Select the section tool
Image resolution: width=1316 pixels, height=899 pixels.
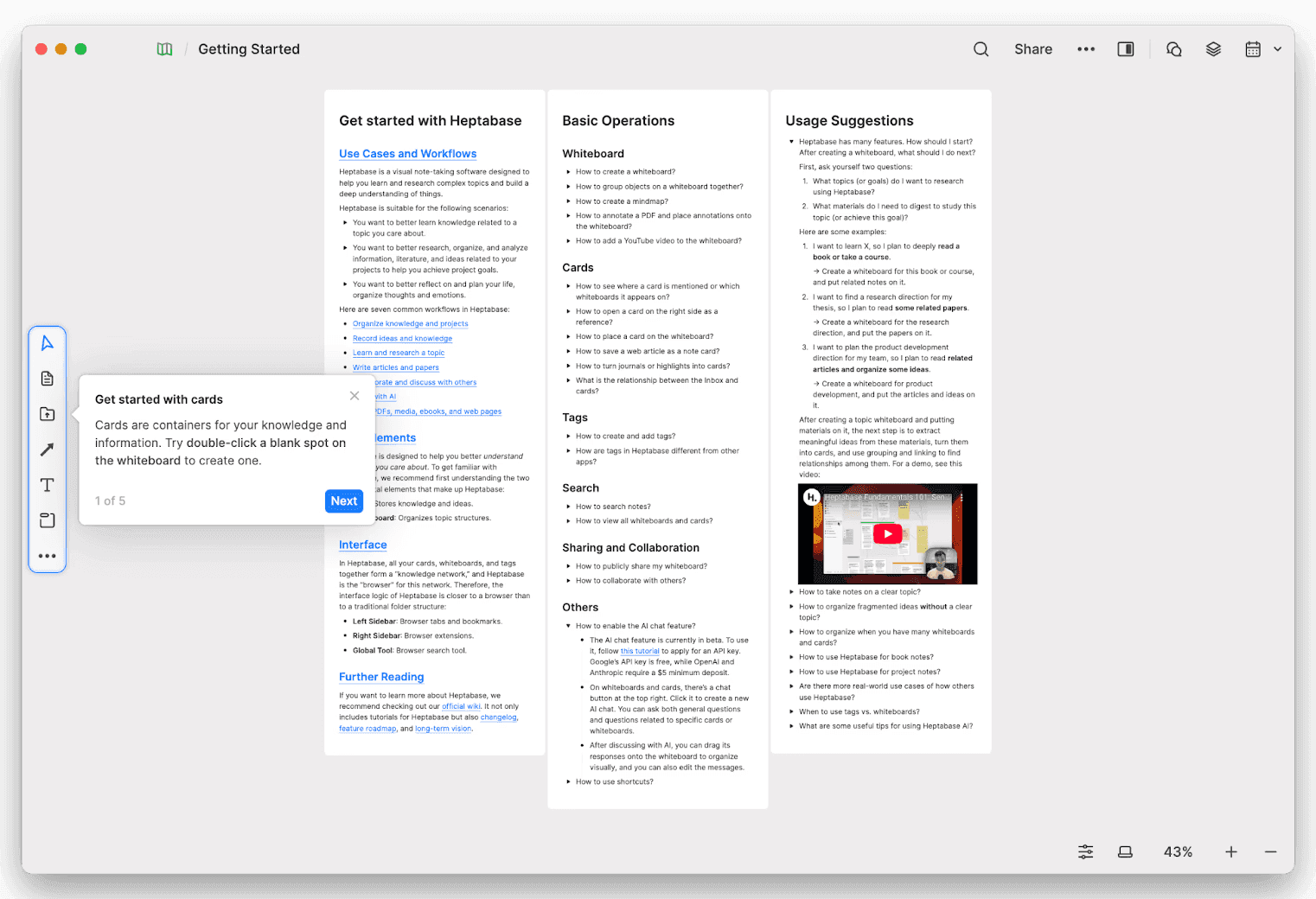[x=47, y=520]
